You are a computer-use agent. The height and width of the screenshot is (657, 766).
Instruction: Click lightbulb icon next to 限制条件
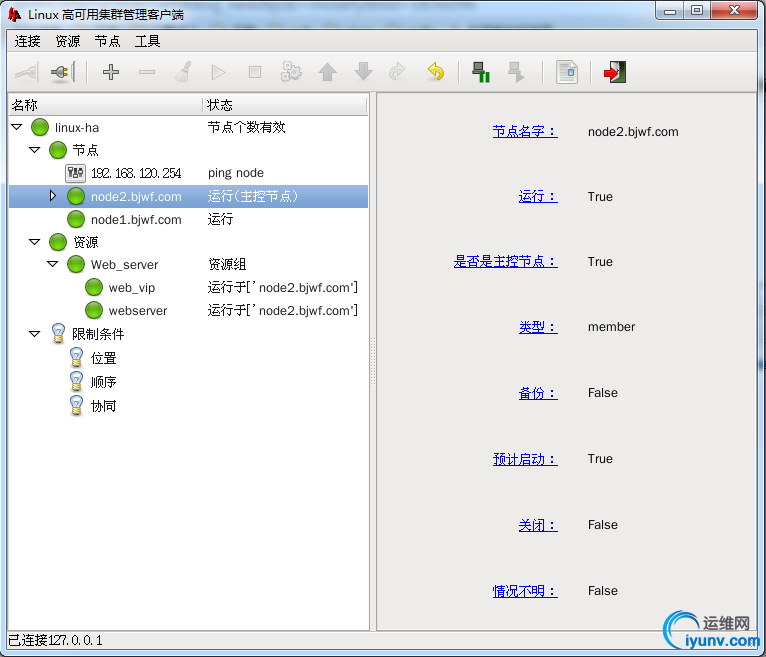[58, 334]
